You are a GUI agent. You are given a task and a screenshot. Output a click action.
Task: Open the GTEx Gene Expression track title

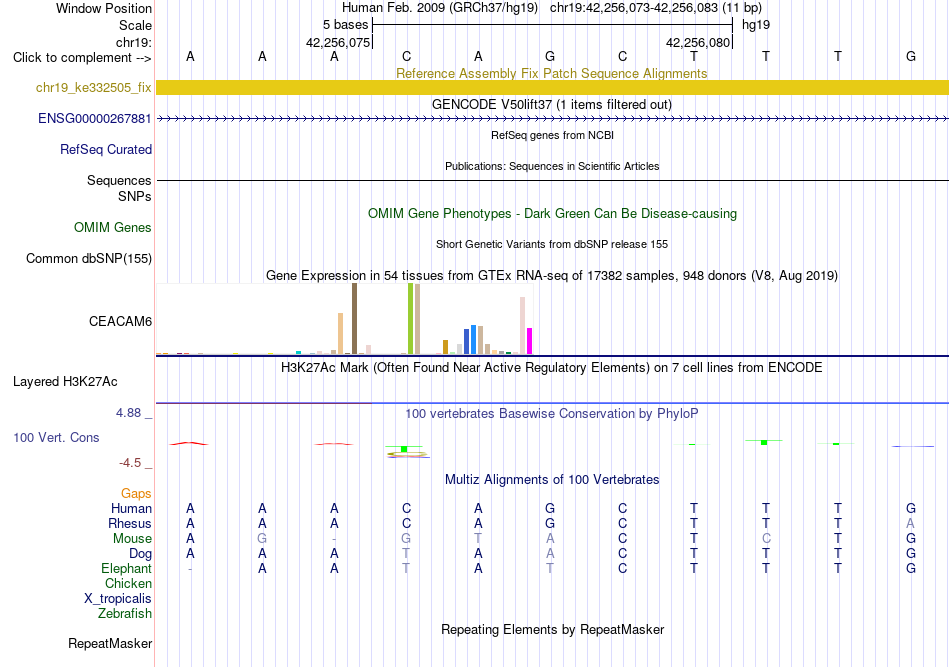pos(552,276)
